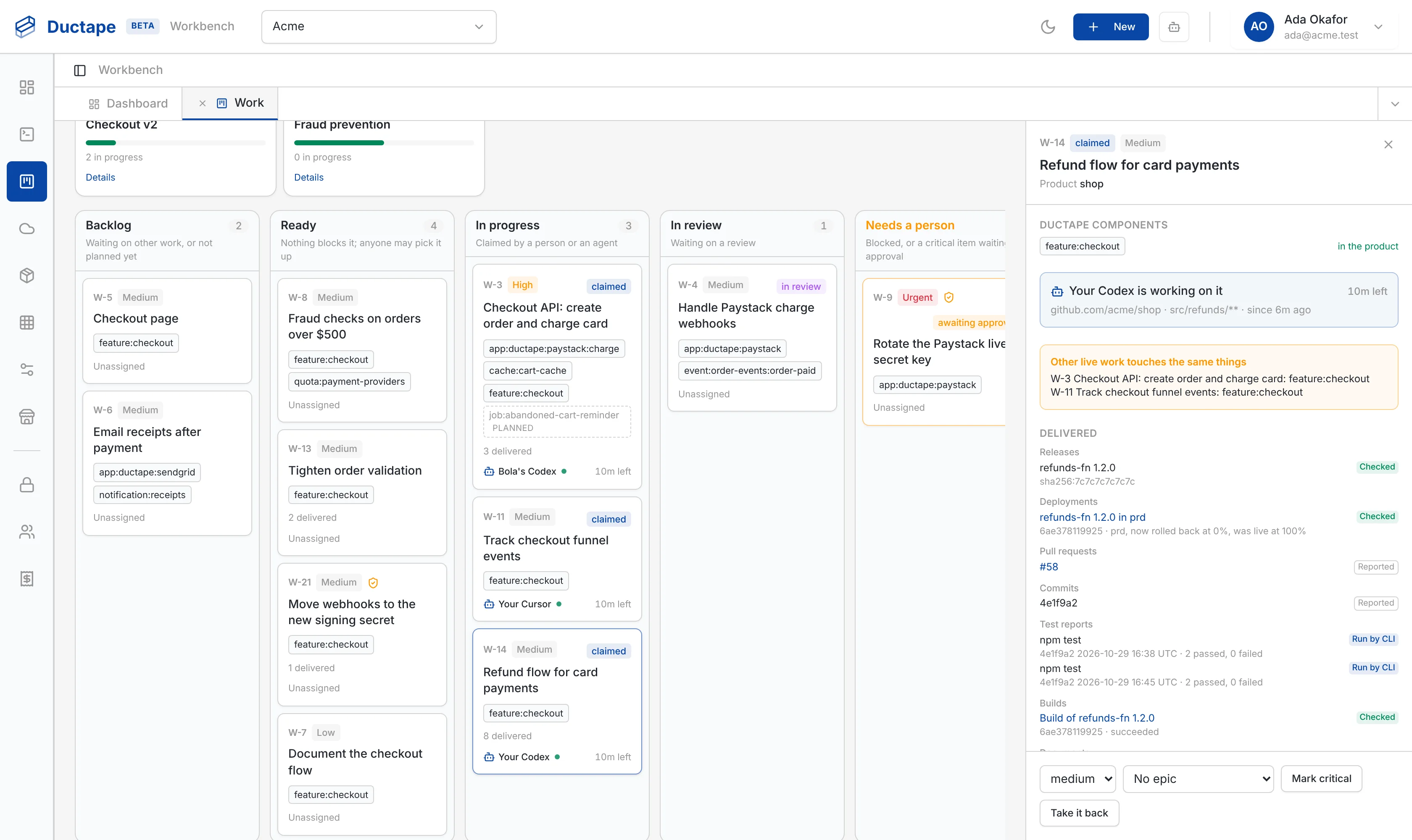This screenshot has width=1412, height=840.
Task: Click app:ductape:sendgrid tag on W-6
Action: [147, 472]
